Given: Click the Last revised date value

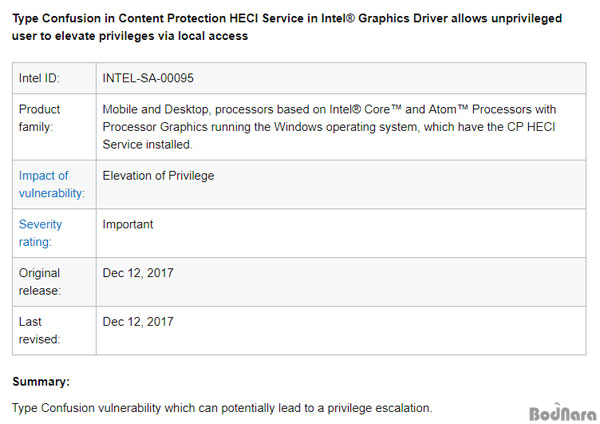Looking at the screenshot, I should [x=138, y=321].
